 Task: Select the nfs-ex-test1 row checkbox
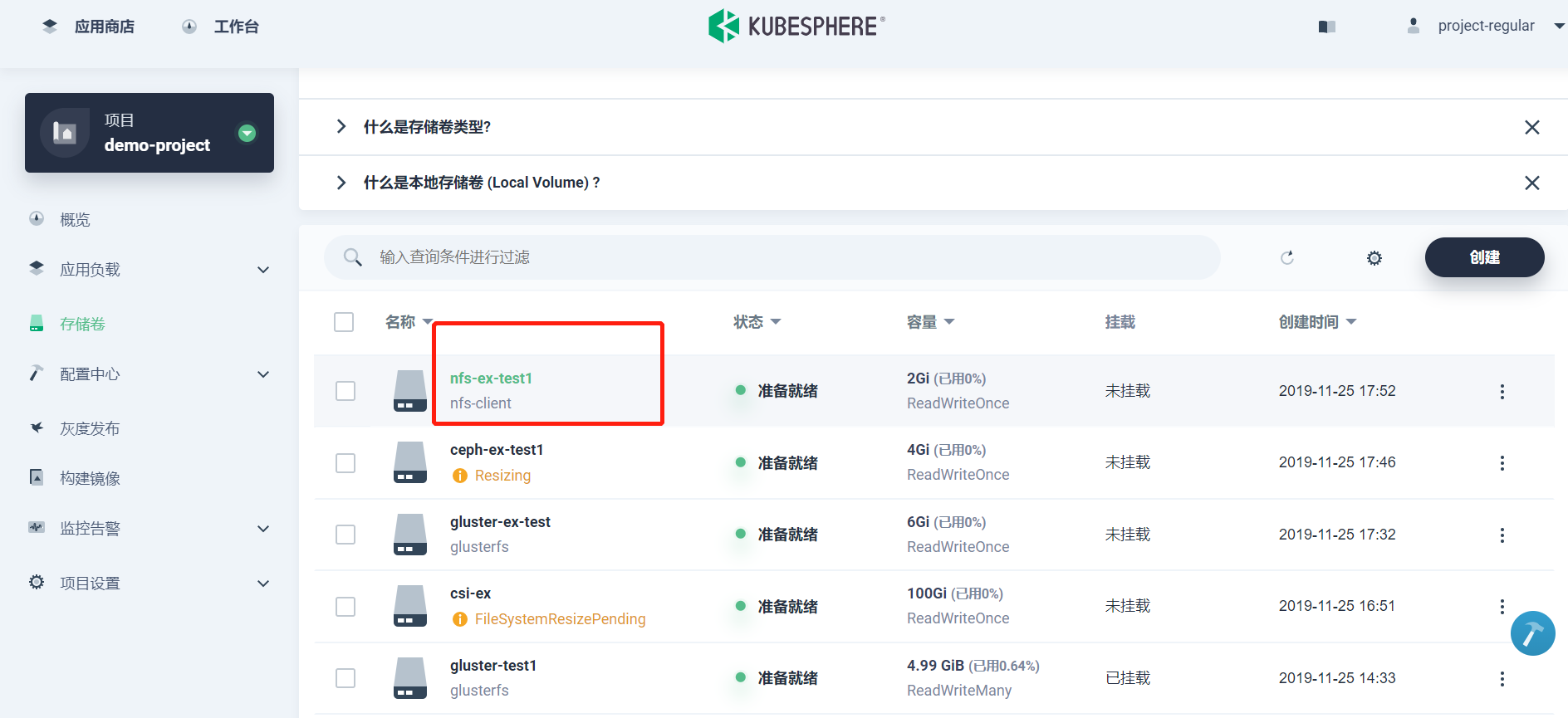[x=345, y=391]
